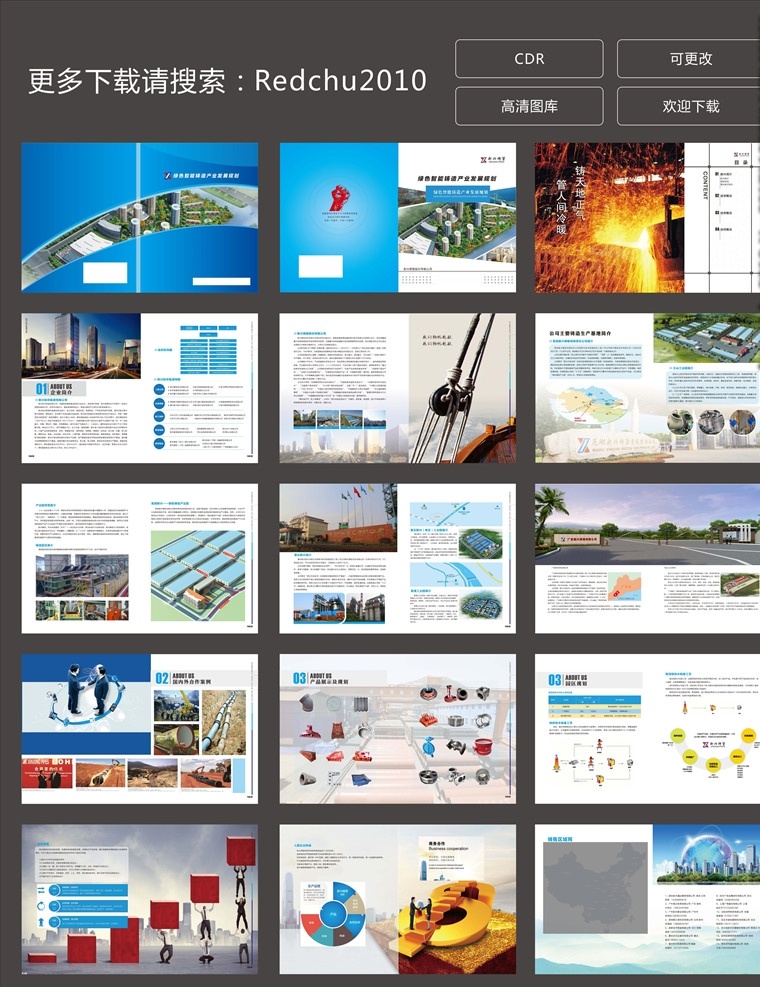
Task: Open the 01 About Us company profile spread
Action: click(x=140, y=388)
